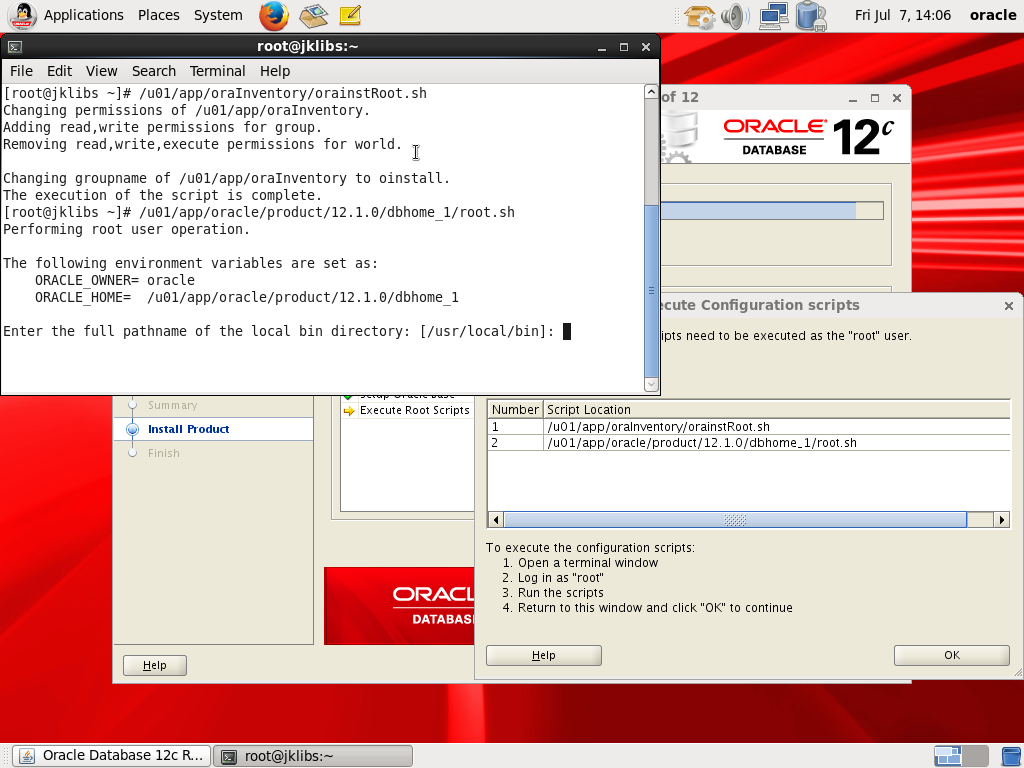Click the network connection tray icon
This screenshot has width=1024, height=768.
tap(774, 16)
